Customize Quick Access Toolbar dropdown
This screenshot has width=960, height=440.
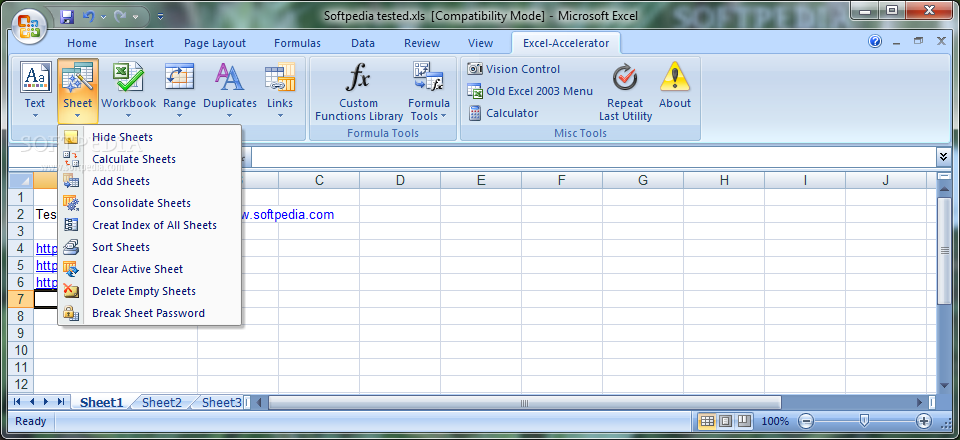[x=160, y=17]
